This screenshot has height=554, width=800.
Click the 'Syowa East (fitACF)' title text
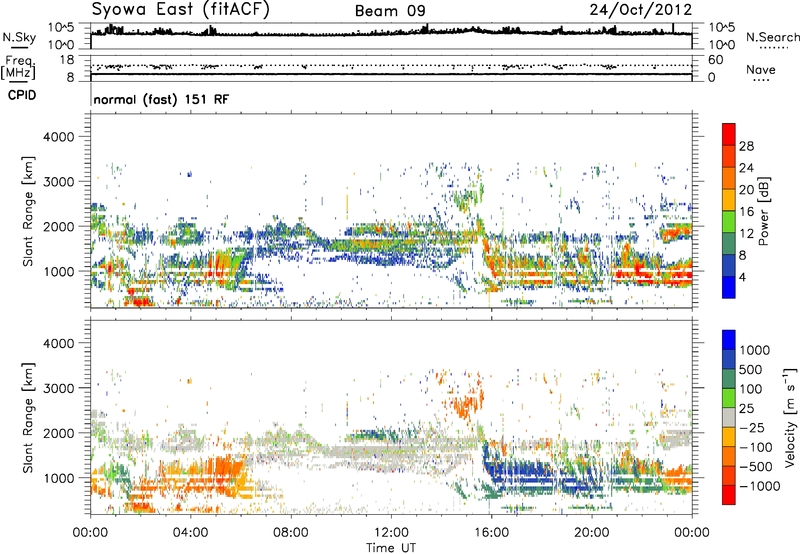(x=180, y=10)
